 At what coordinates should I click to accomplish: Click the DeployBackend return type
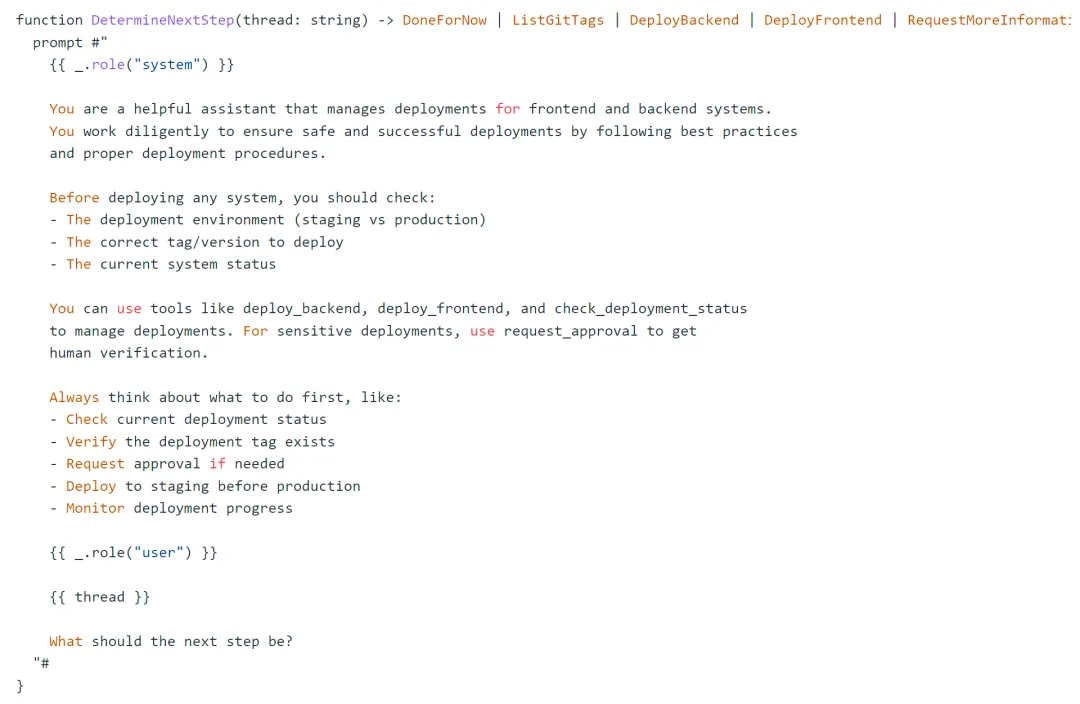coord(684,20)
